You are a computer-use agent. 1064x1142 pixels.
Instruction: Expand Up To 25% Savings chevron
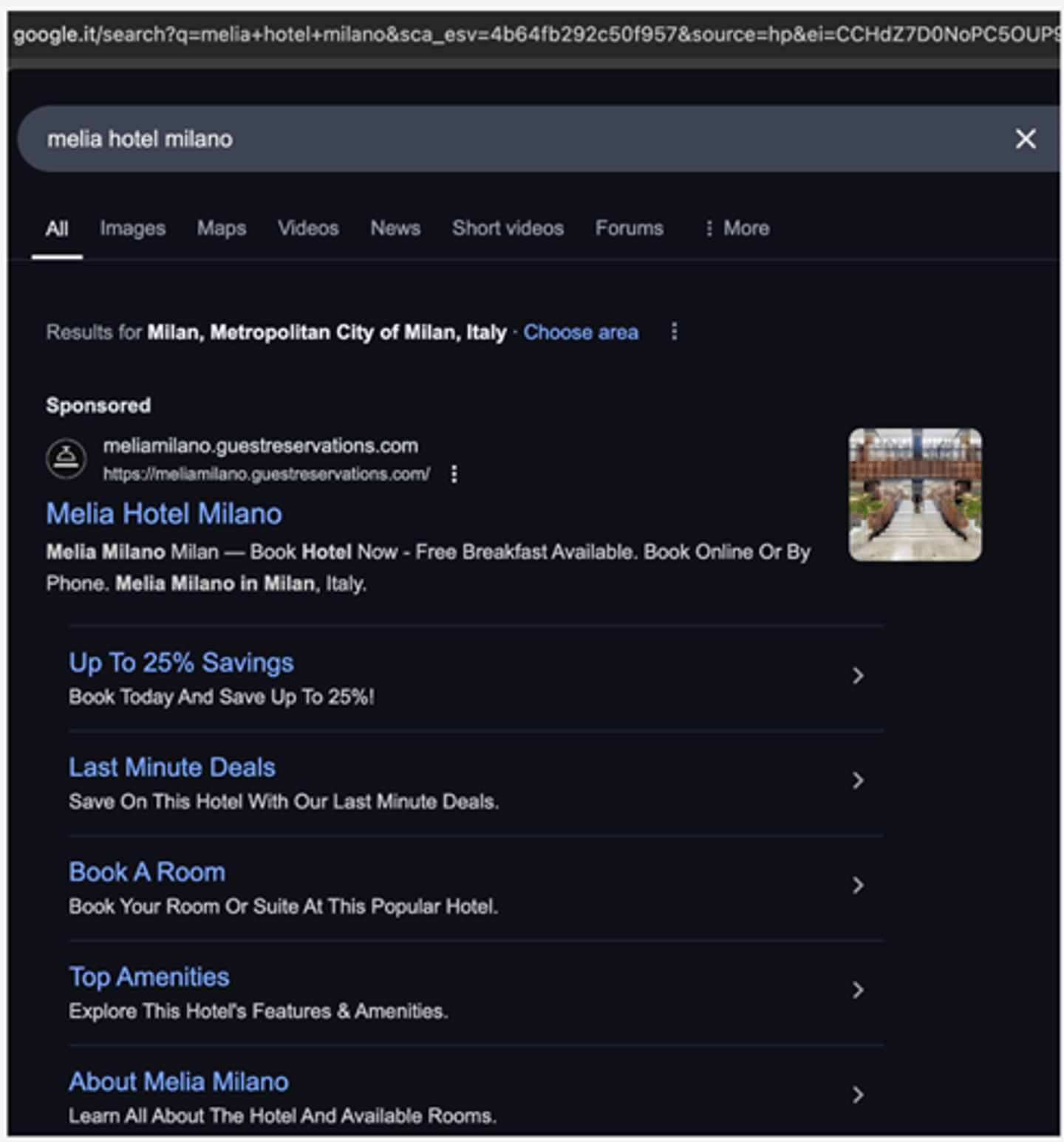click(x=858, y=676)
